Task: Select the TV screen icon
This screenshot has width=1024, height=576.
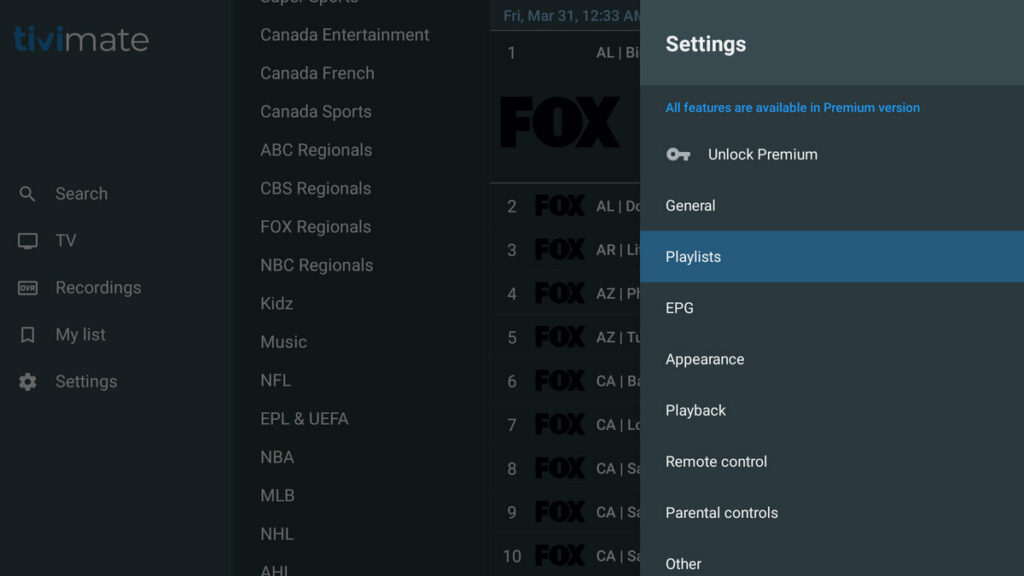Action: pos(28,241)
